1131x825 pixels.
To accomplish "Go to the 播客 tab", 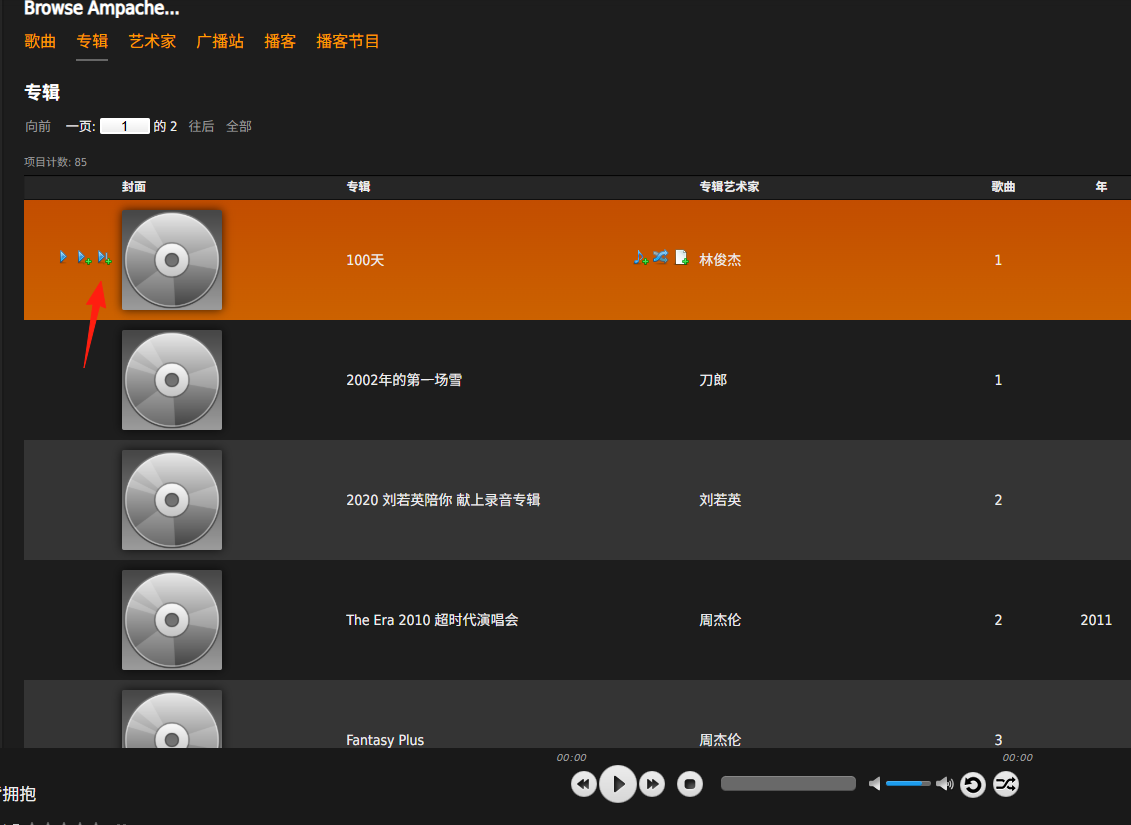I will click(x=280, y=41).
